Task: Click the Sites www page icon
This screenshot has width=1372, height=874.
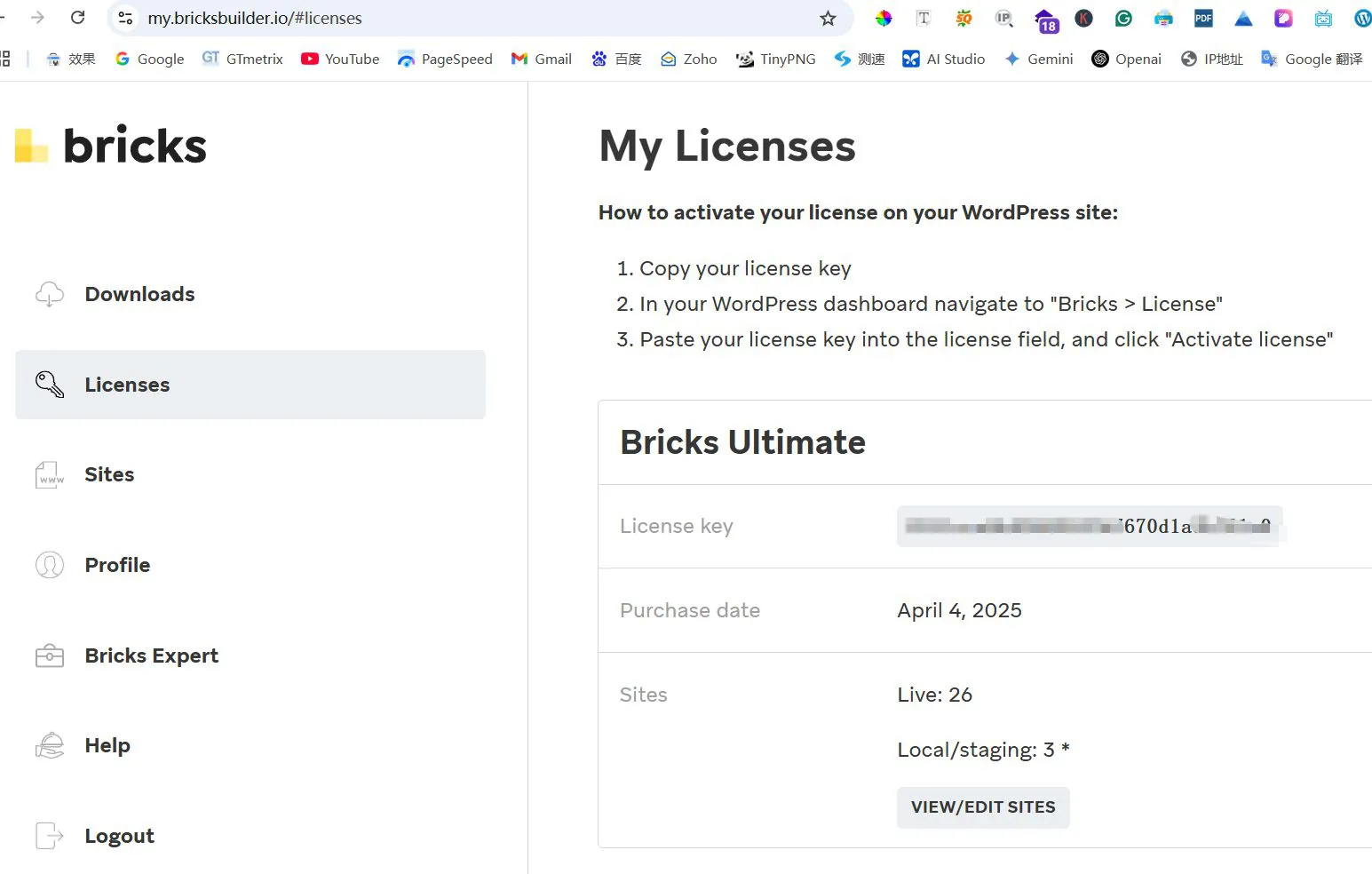Action: 50,475
